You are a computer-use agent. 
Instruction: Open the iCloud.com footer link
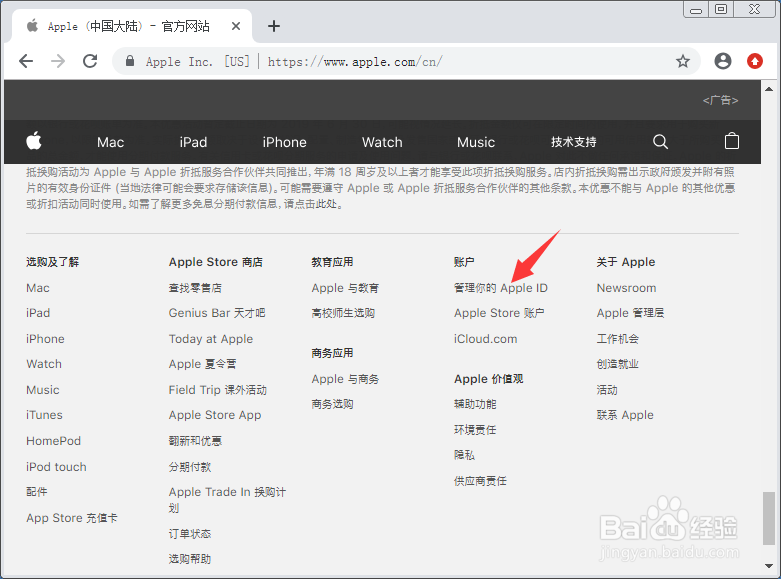tap(486, 339)
